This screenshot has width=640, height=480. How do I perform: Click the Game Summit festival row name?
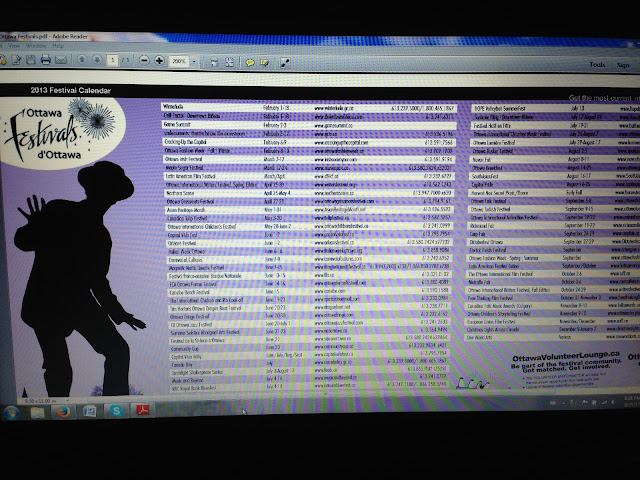(177, 124)
